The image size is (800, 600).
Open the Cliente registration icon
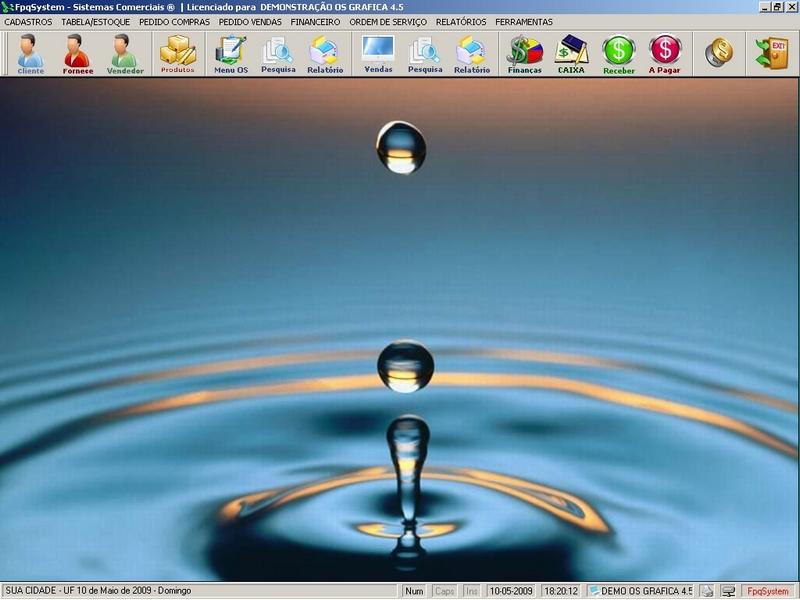pyautogui.click(x=30, y=54)
